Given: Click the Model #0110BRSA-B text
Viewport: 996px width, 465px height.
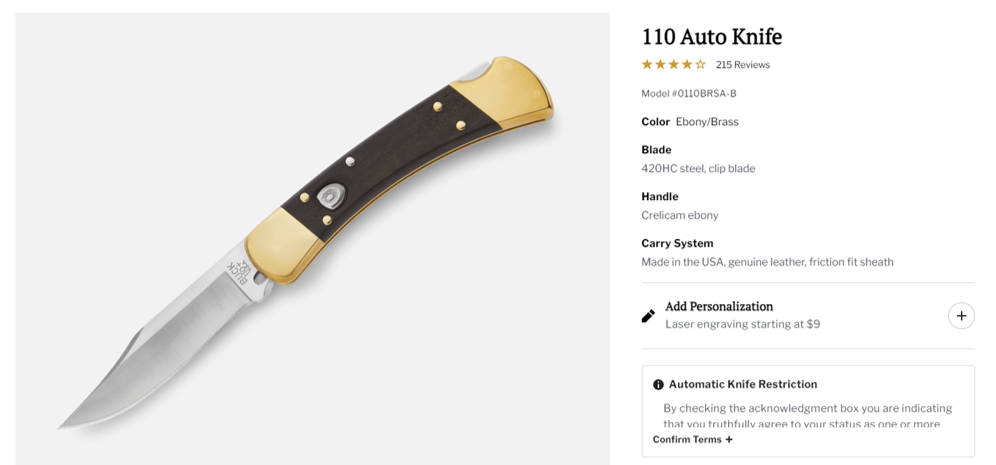Looking at the screenshot, I should [x=689, y=93].
